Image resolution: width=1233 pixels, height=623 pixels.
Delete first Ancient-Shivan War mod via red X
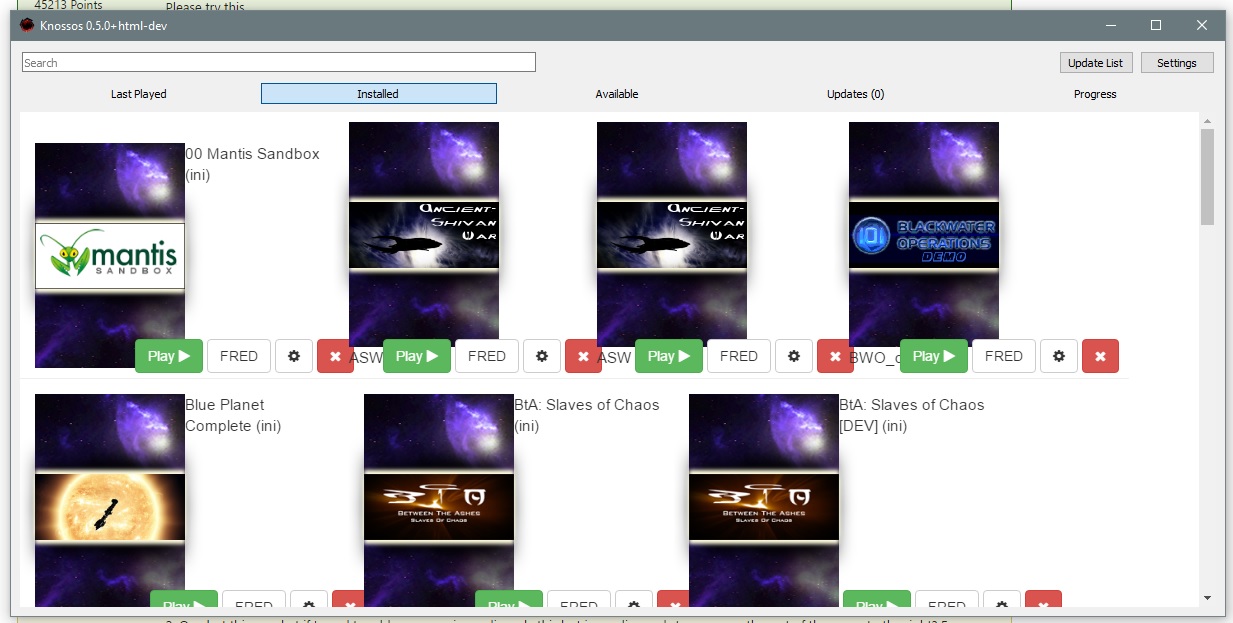(583, 356)
